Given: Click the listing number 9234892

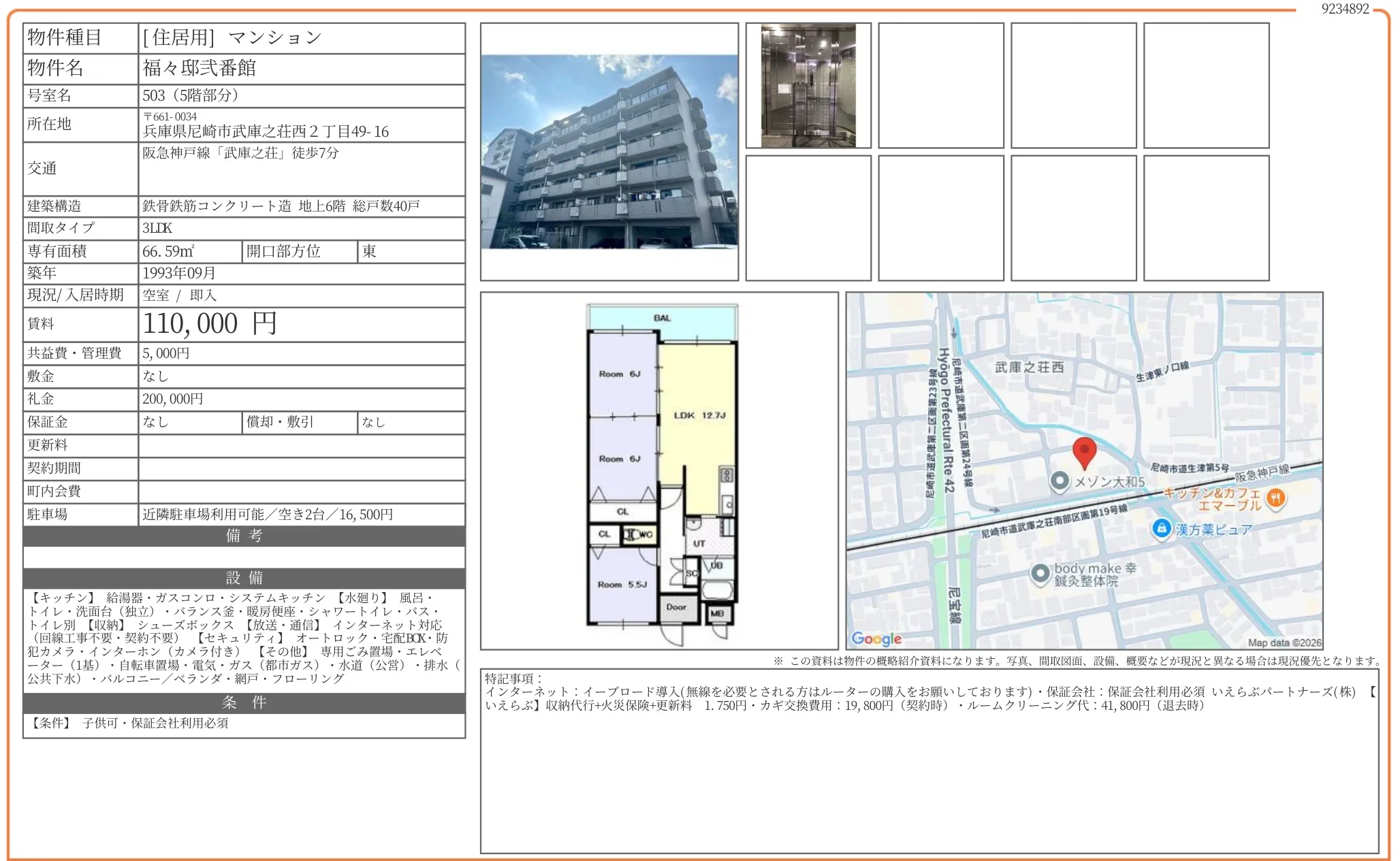Looking at the screenshot, I should coord(1345,9).
